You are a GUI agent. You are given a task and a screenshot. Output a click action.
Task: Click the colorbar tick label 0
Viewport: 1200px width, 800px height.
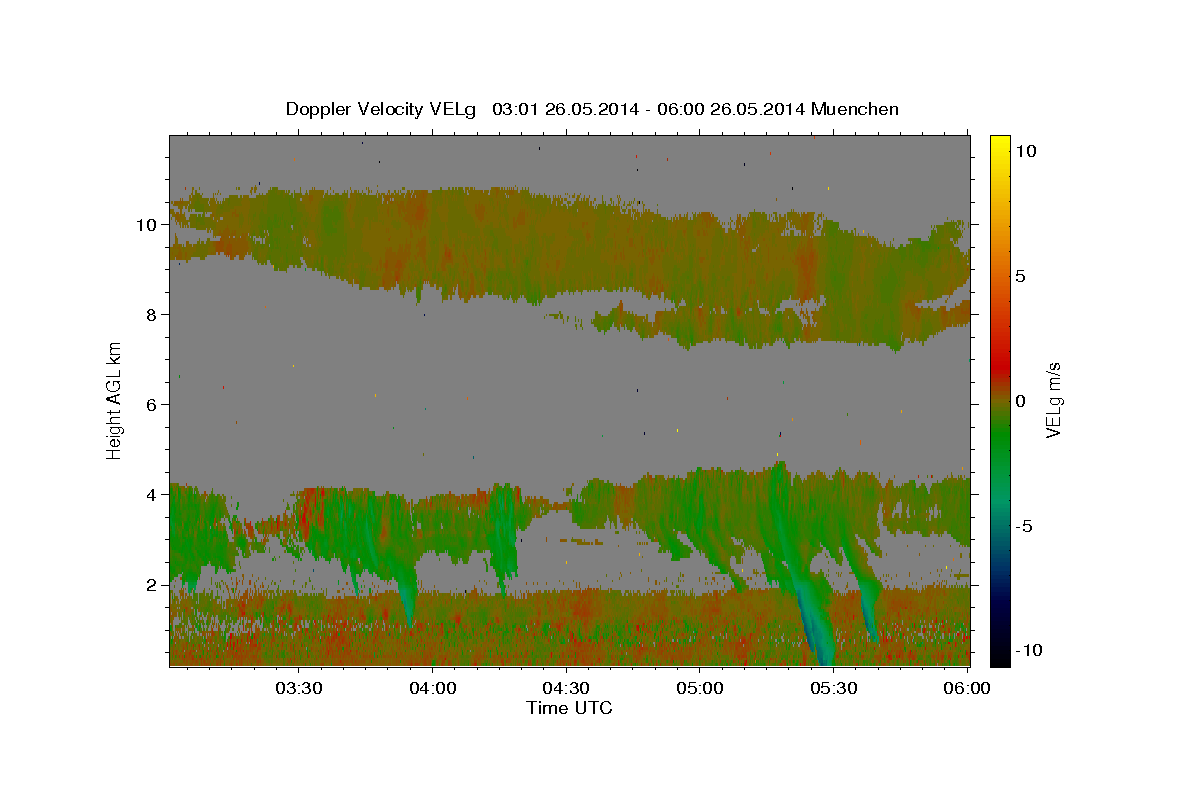point(1021,401)
